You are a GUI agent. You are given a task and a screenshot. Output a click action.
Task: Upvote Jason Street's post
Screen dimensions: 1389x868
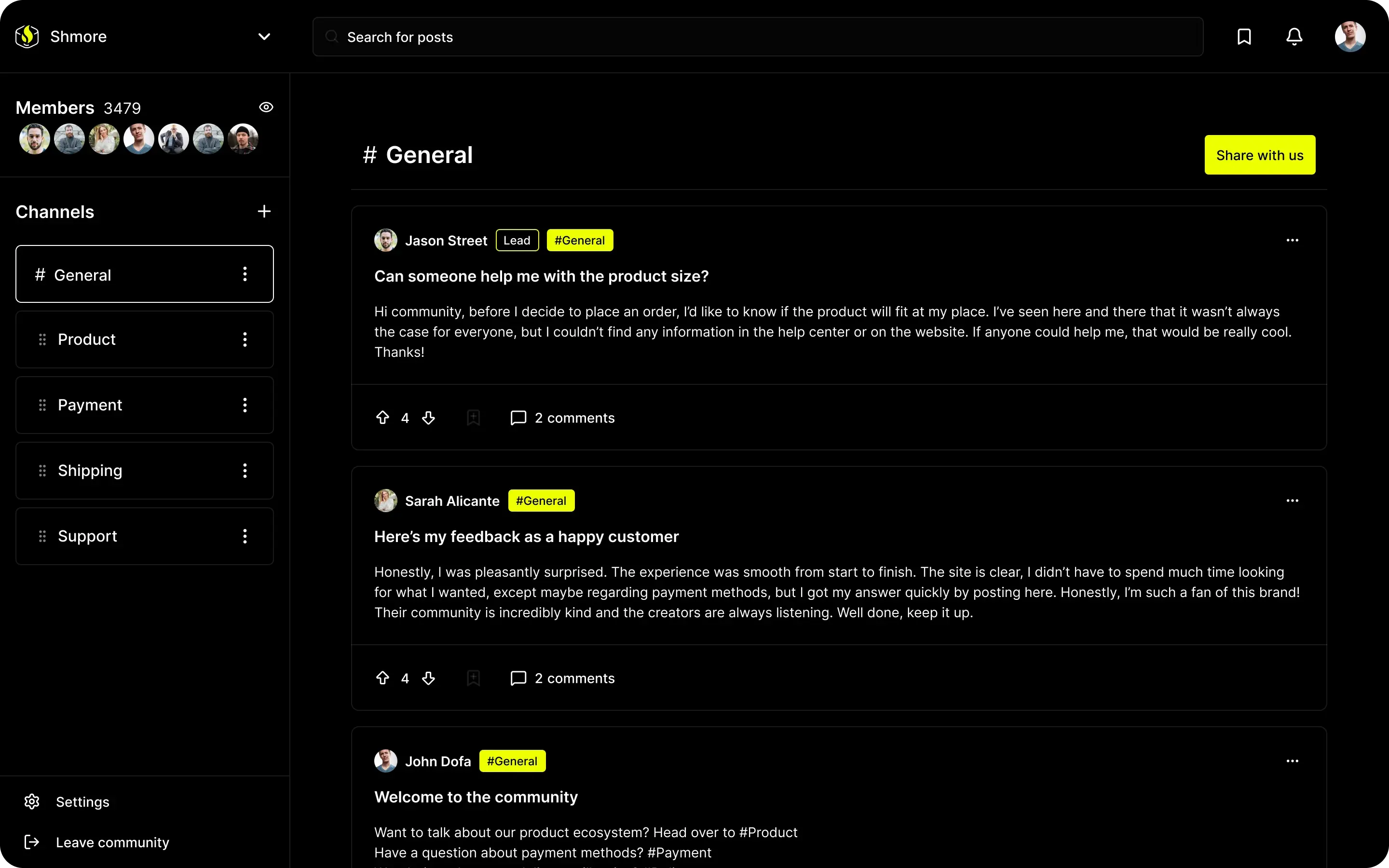382,417
